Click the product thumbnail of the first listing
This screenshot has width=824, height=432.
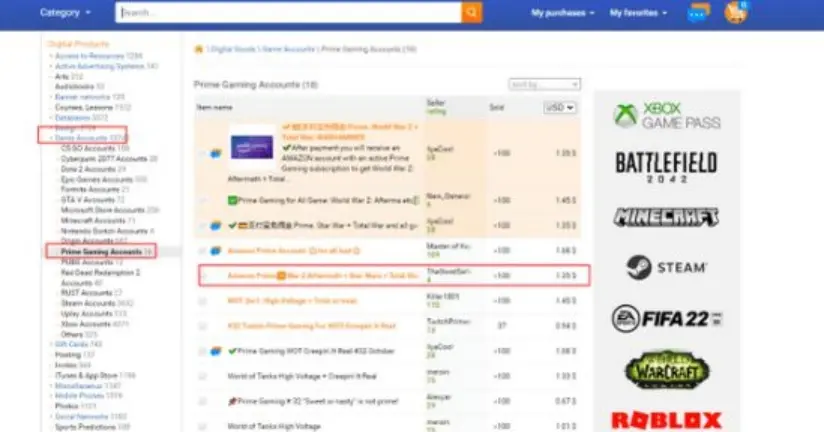click(x=252, y=147)
